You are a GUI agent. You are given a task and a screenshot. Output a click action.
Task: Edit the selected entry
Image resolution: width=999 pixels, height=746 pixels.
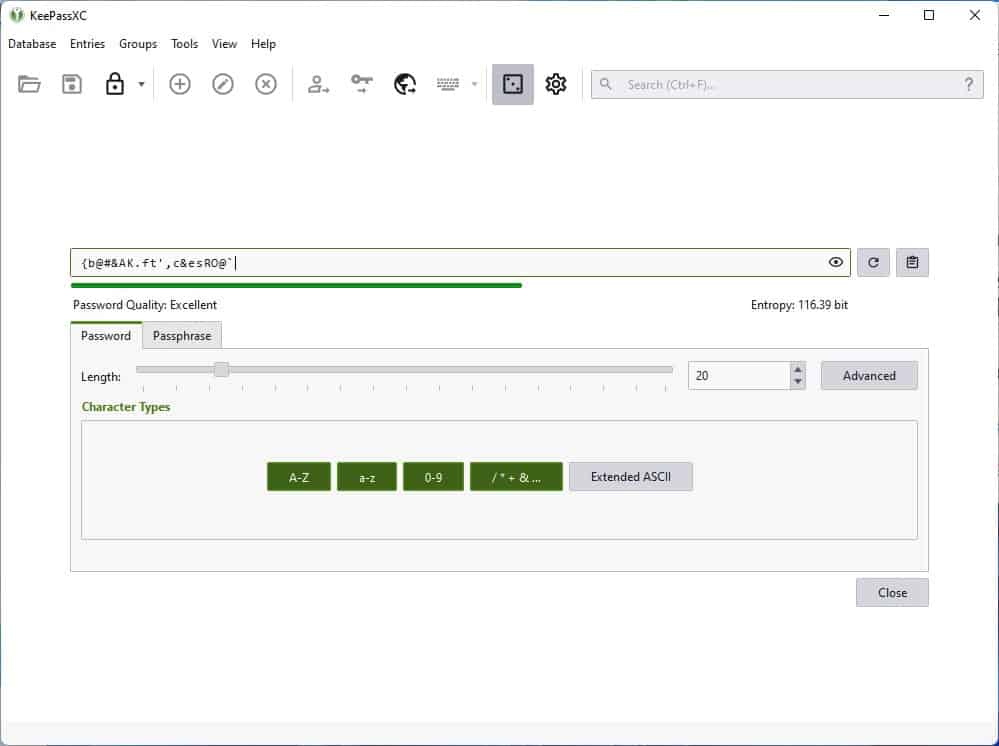[x=223, y=84]
